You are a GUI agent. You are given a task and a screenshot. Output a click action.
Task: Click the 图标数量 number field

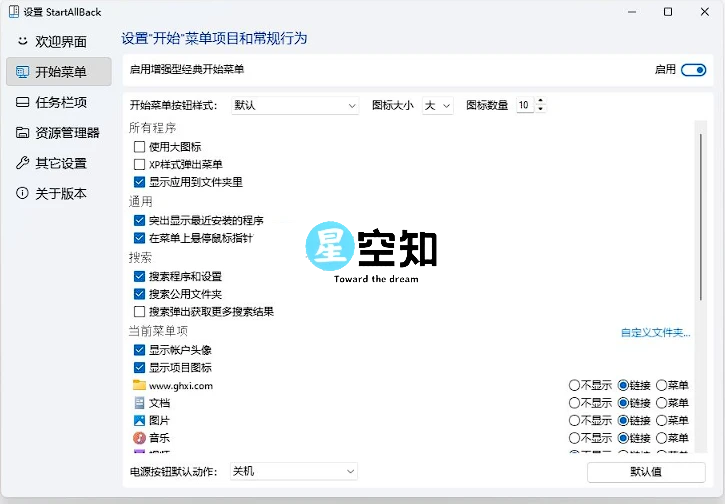525,105
